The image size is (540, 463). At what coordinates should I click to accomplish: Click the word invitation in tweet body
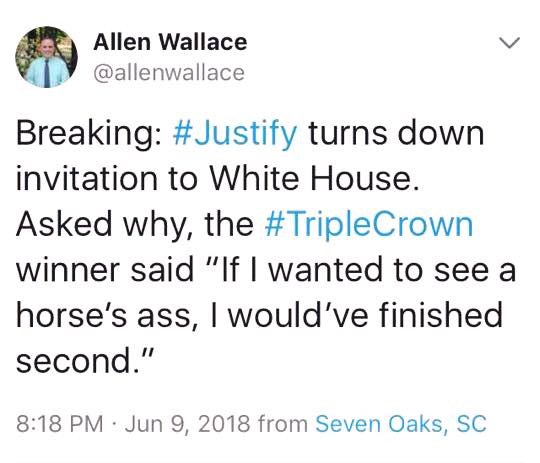pos(87,178)
